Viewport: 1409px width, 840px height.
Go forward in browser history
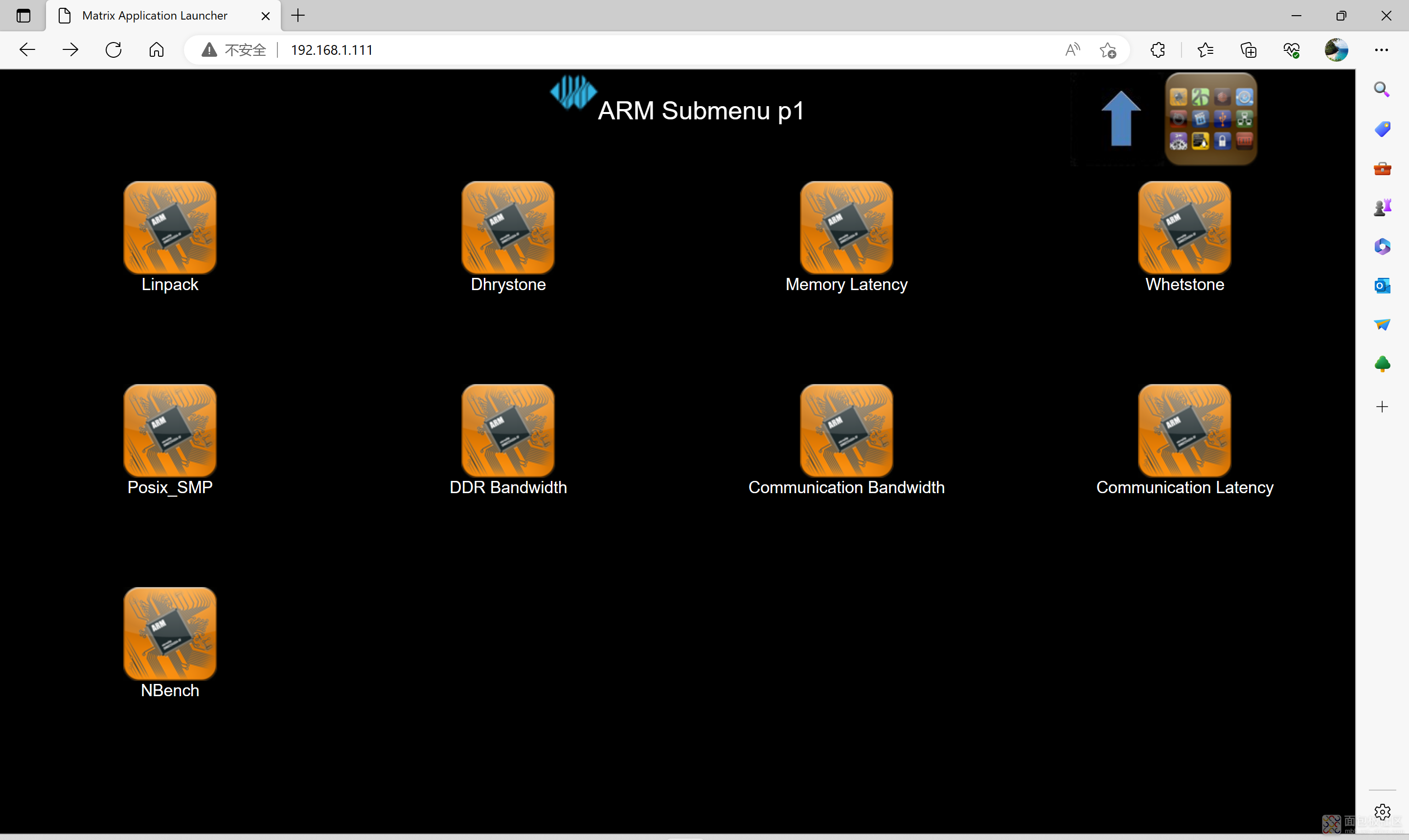[x=70, y=50]
